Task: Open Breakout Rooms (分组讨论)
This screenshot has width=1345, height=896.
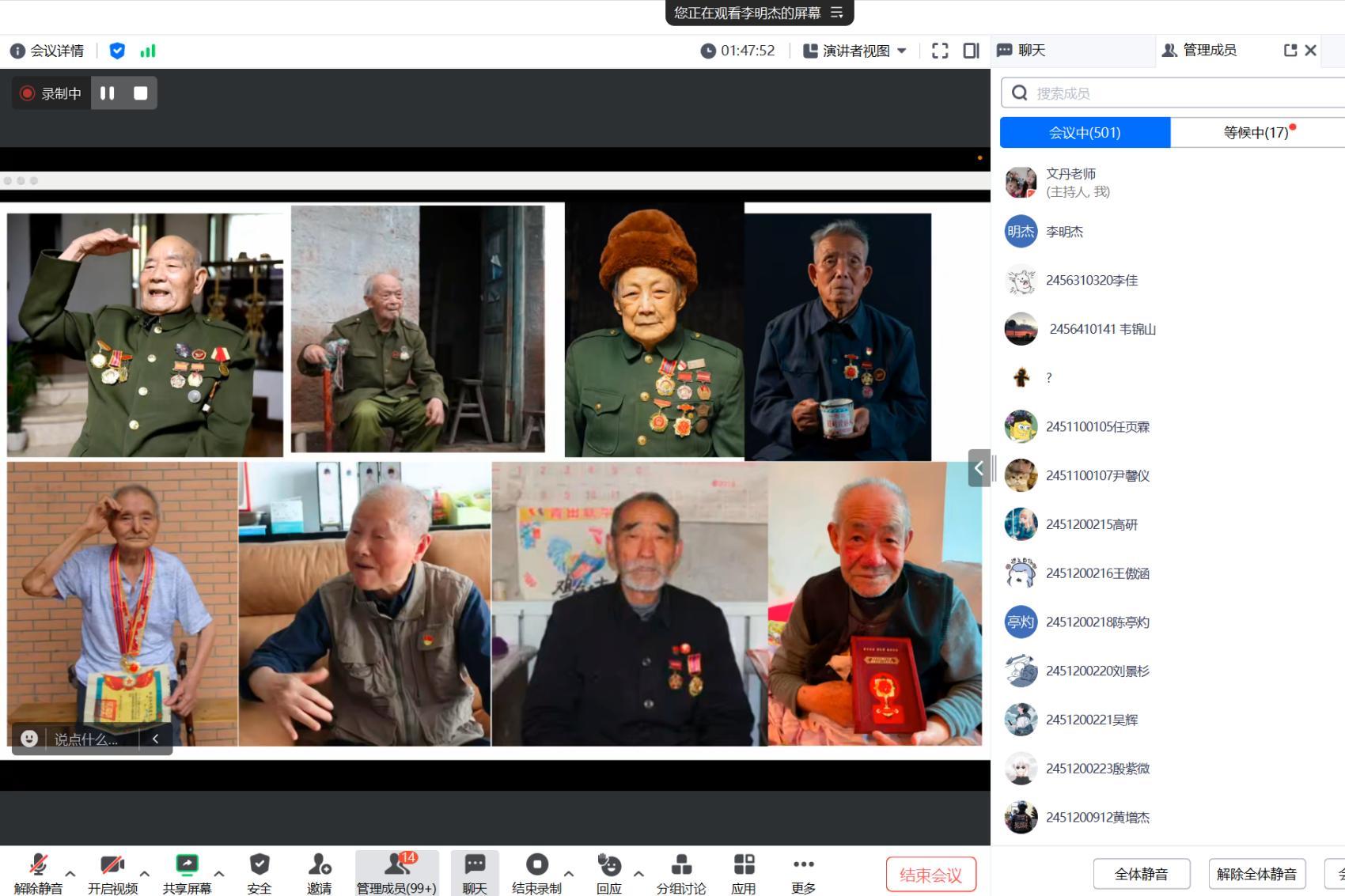Action: 680,873
